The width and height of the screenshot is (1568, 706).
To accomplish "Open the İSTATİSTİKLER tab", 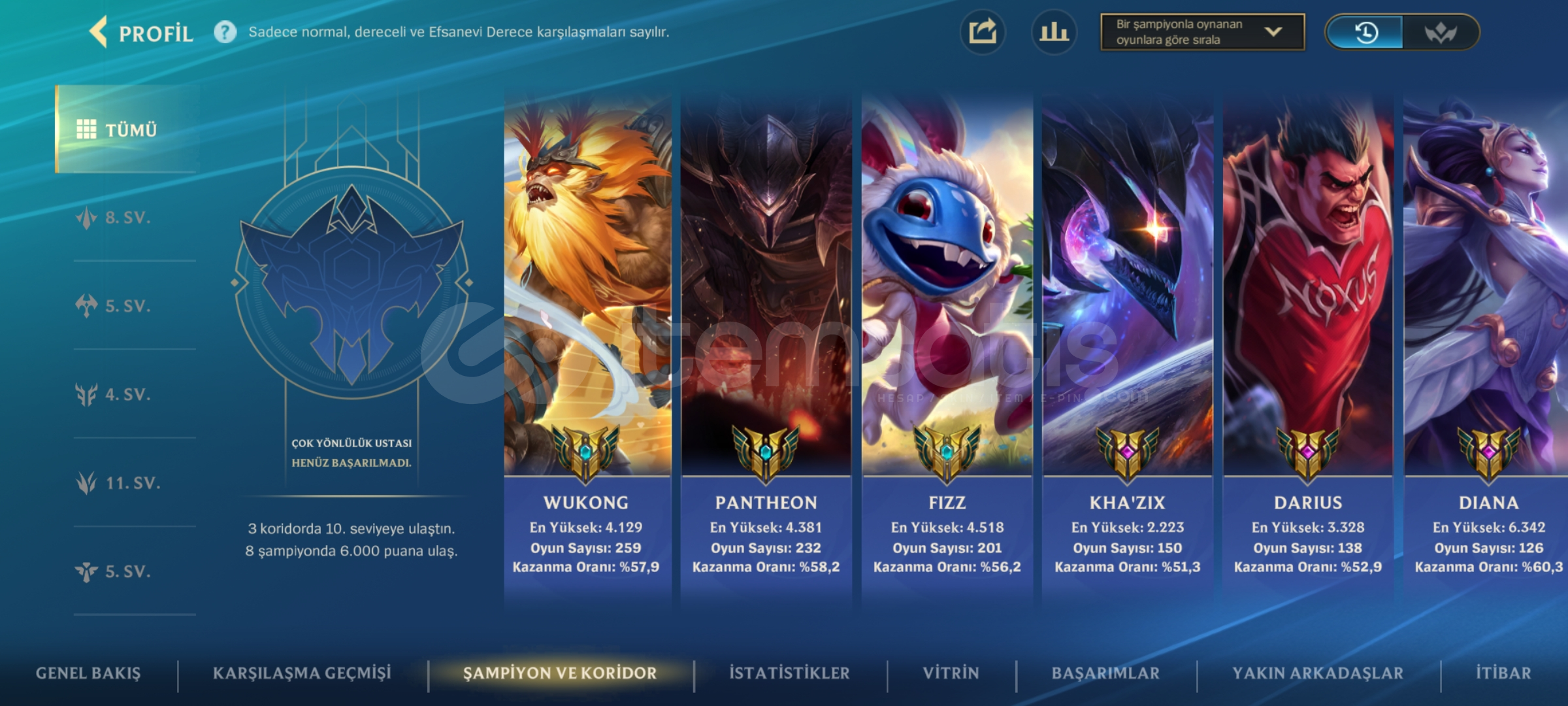I will pyautogui.click(x=789, y=673).
